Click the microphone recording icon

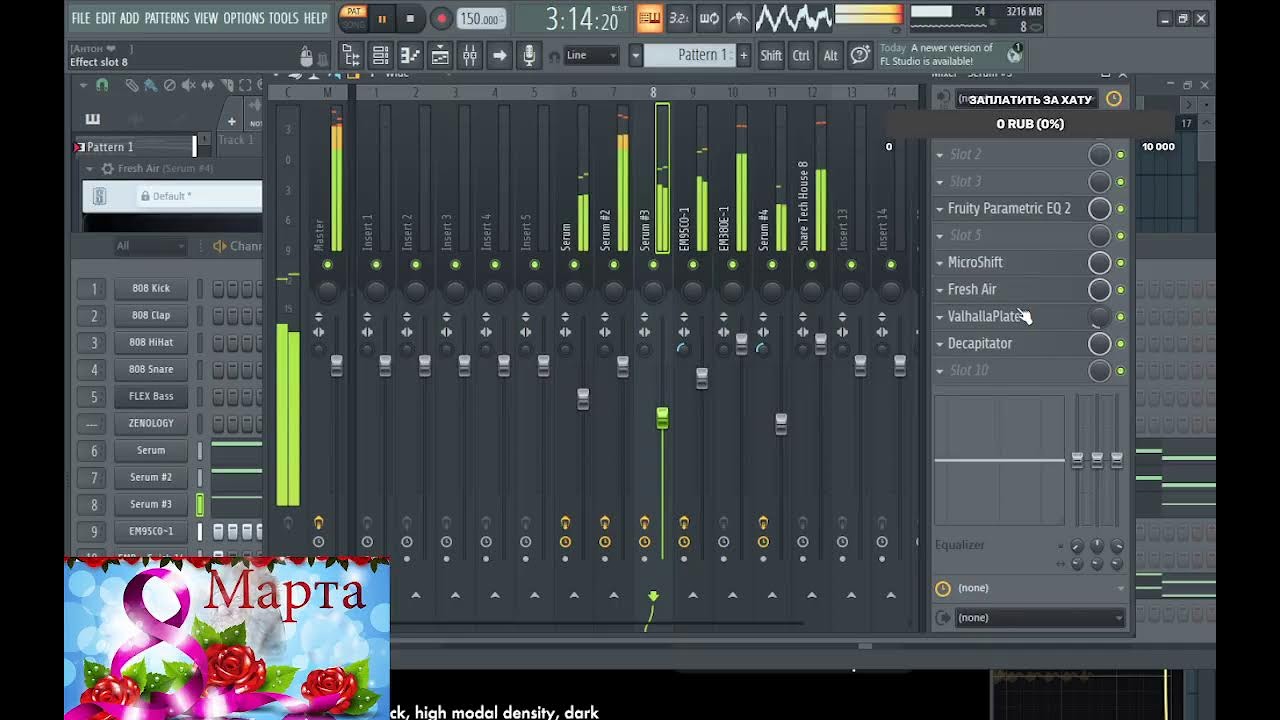[x=529, y=56]
